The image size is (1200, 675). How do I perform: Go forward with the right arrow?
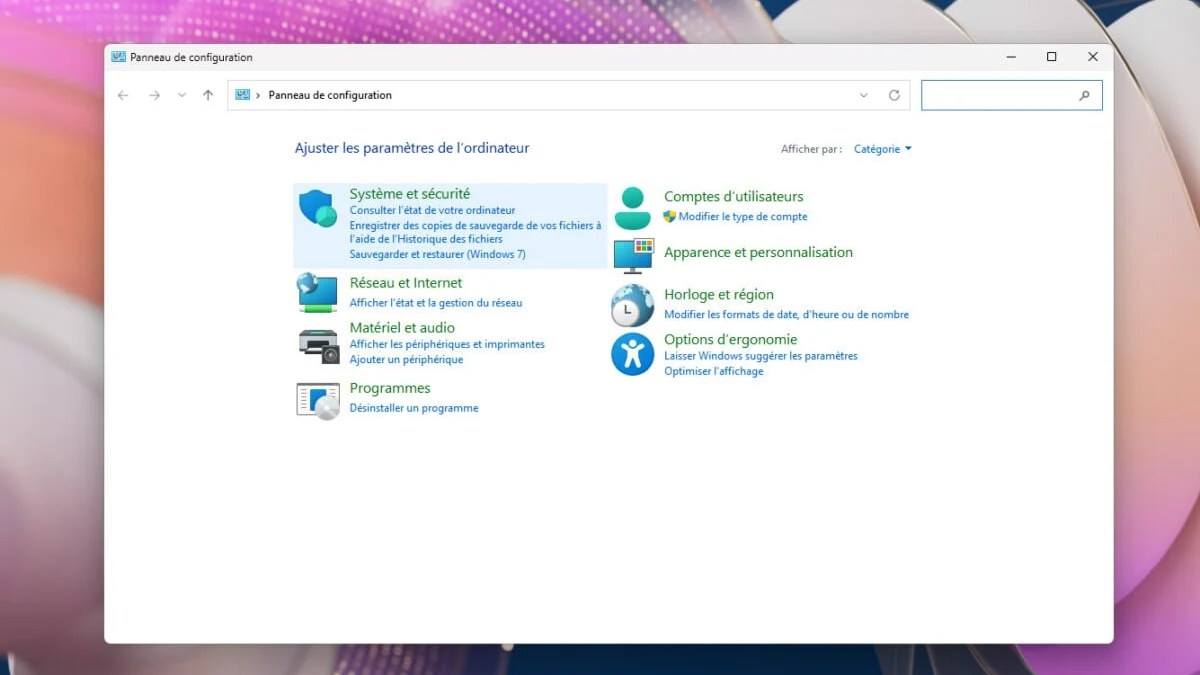(x=154, y=95)
